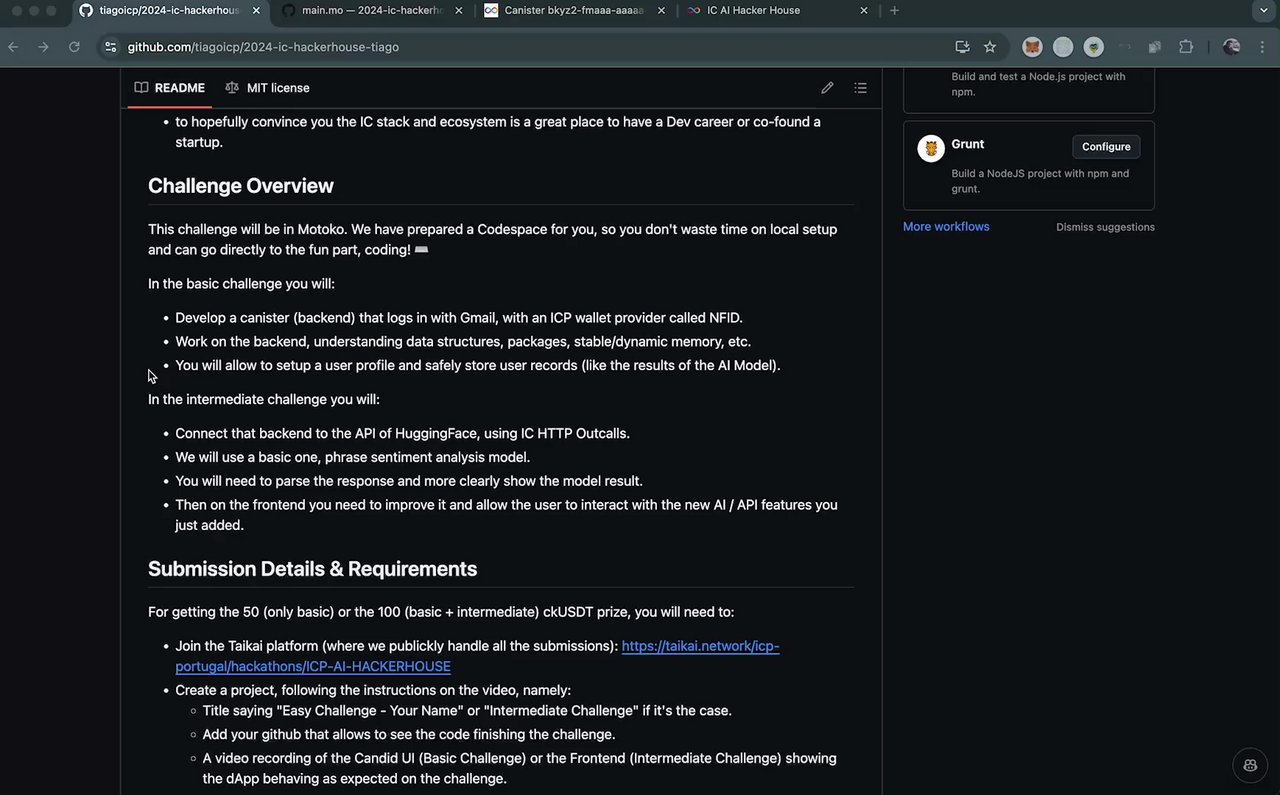Image resolution: width=1280 pixels, height=795 pixels.
Task: Click the install app icon in address bar
Action: pyautogui.click(x=962, y=47)
